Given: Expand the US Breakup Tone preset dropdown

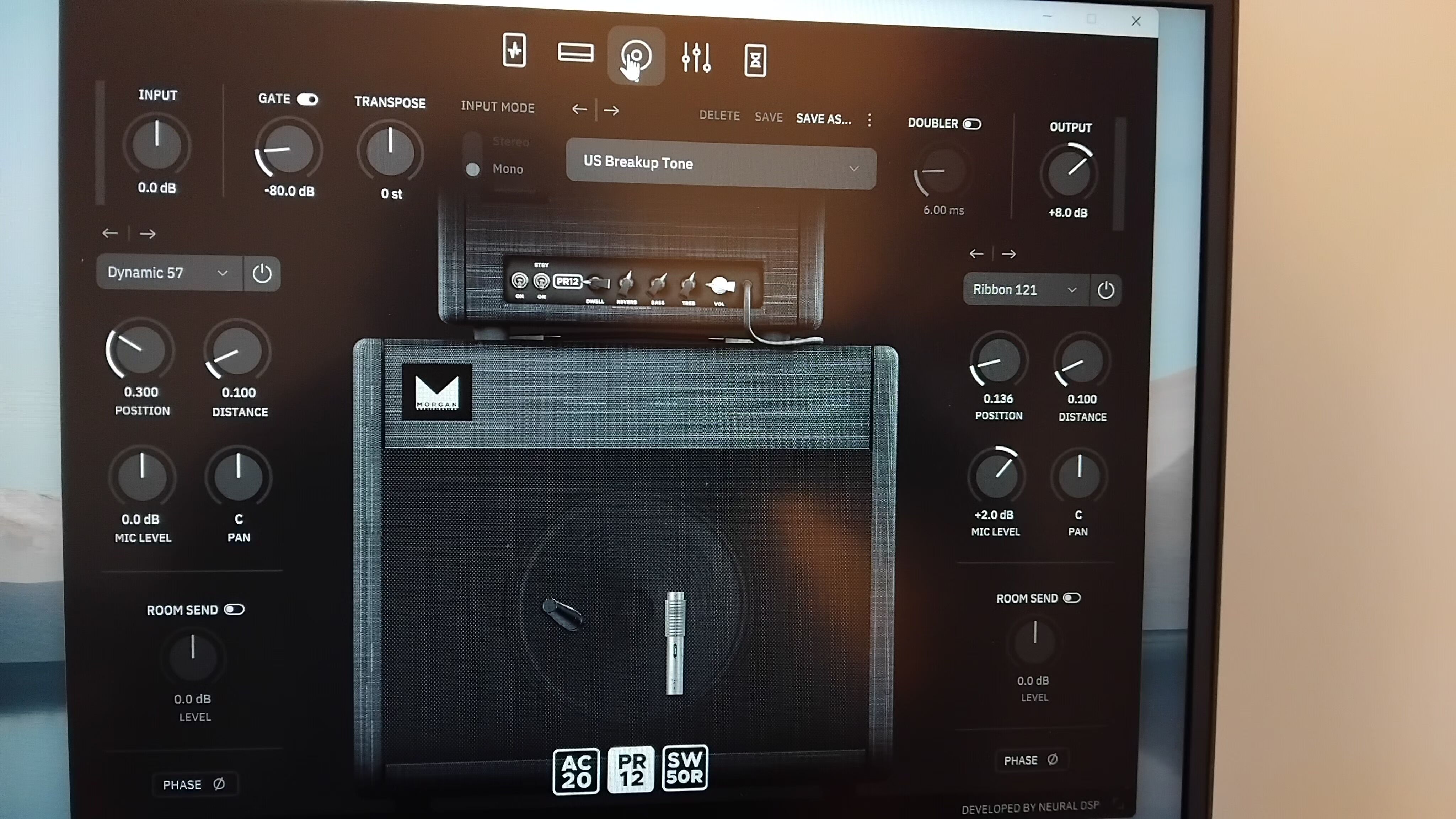Looking at the screenshot, I should pyautogui.click(x=853, y=168).
